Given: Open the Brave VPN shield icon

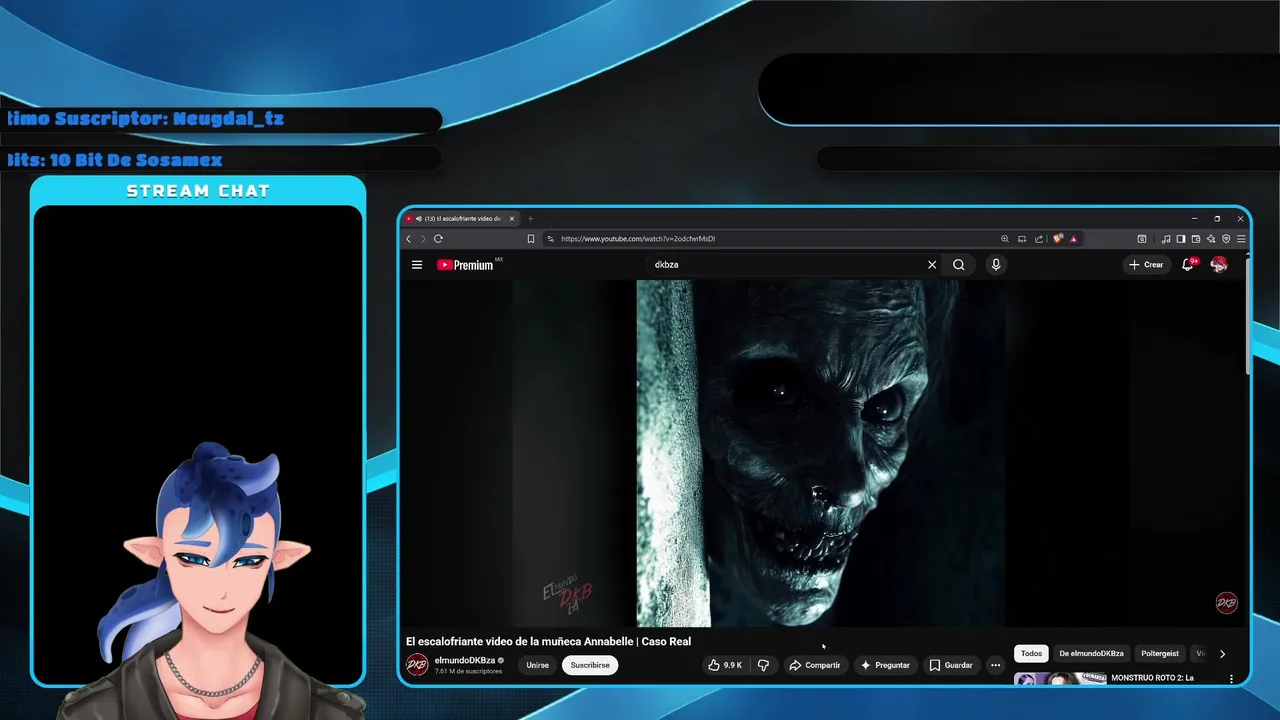Looking at the screenshot, I should (x=1226, y=239).
